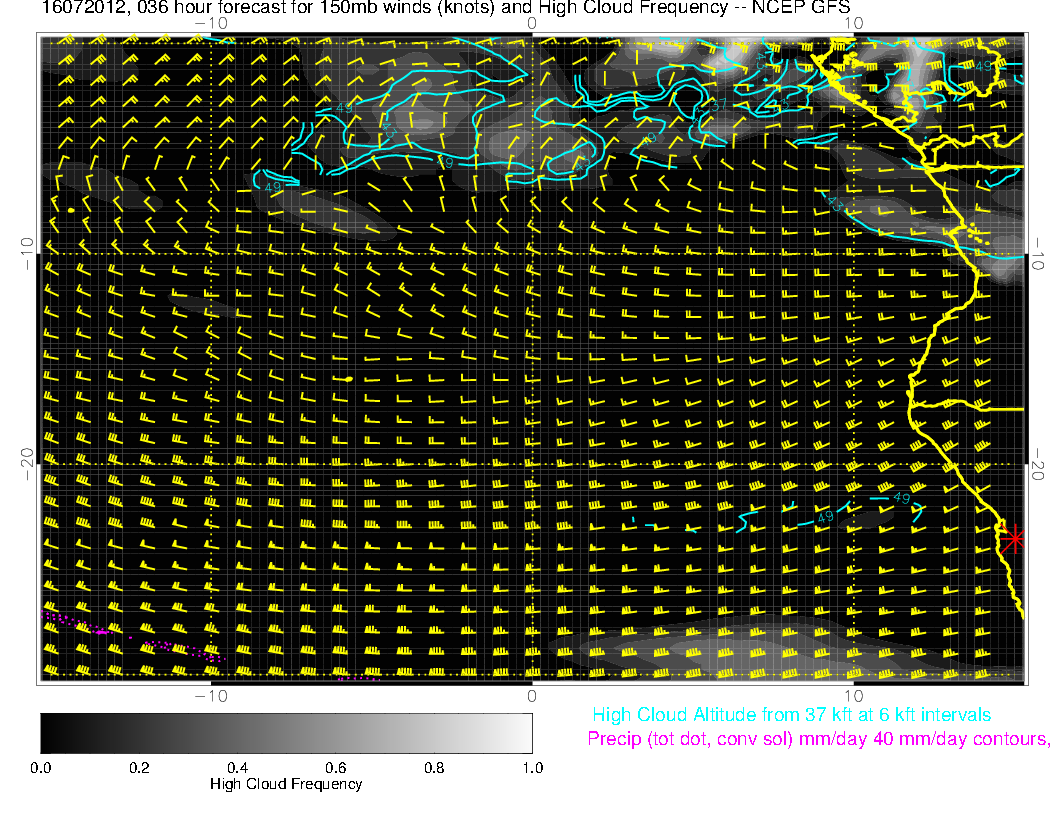This screenshot has height=816, width=1056.
Task: Click the 0.0 tick label on colorbar
Action: (41, 767)
